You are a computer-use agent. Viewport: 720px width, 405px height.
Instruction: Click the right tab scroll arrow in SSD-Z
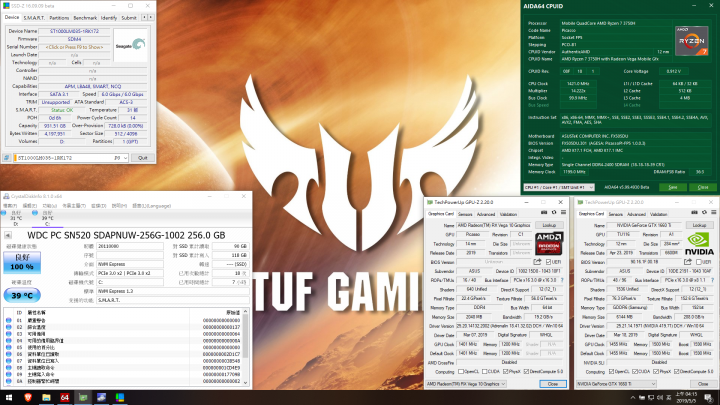click(x=151, y=17)
